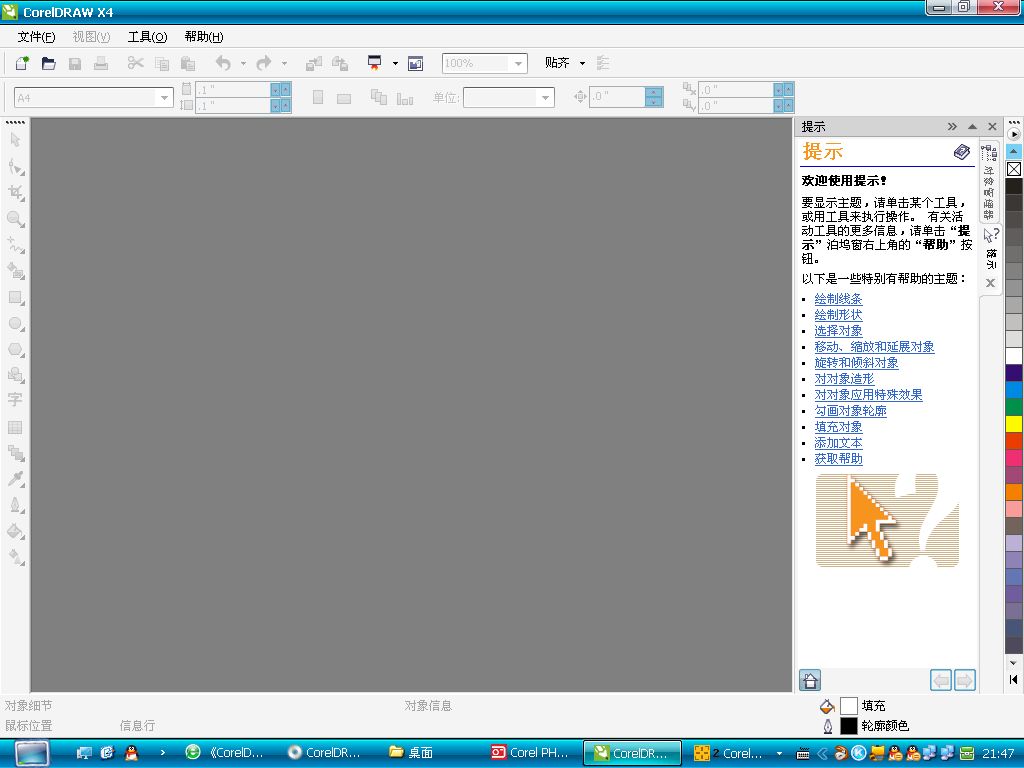This screenshot has width=1024, height=768.
Task: Open the application launcher dropdown arrow
Action: (x=395, y=63)
